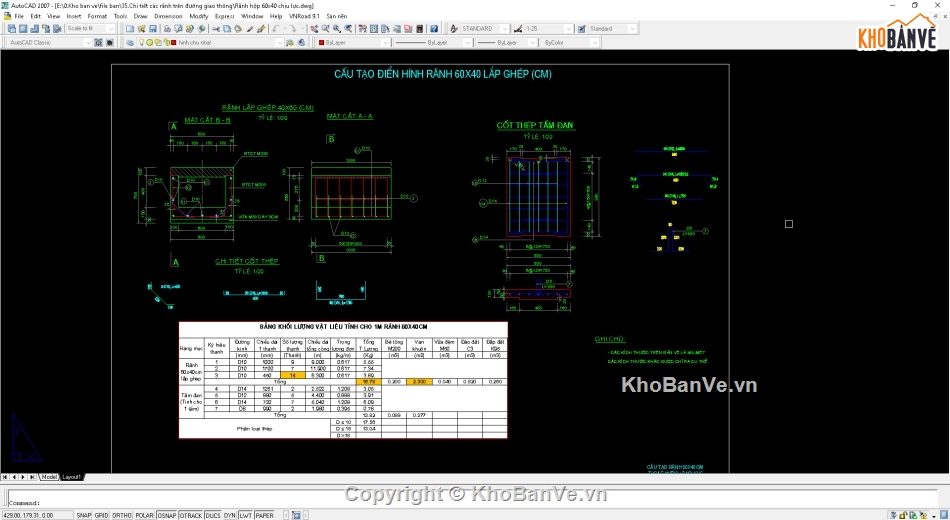
Task: Click the Zoom Realtime icon
Action: point(325,28)
